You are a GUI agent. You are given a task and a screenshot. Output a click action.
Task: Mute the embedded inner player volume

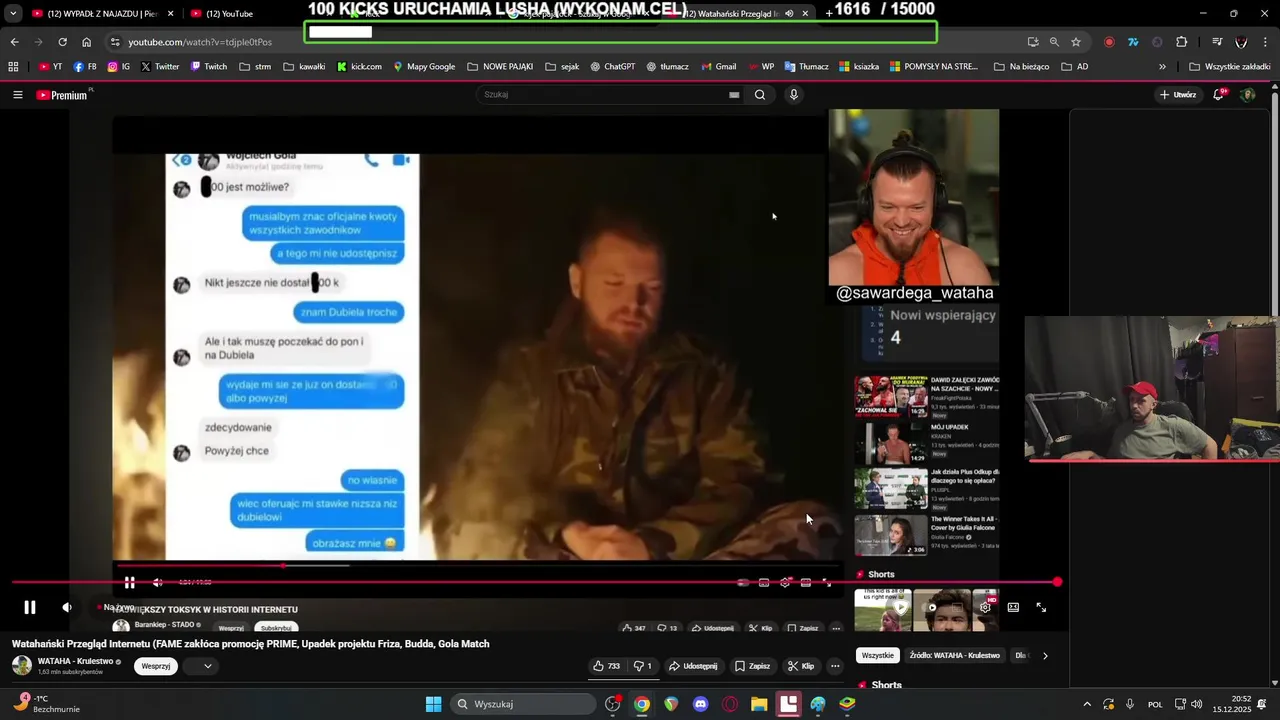157,582
